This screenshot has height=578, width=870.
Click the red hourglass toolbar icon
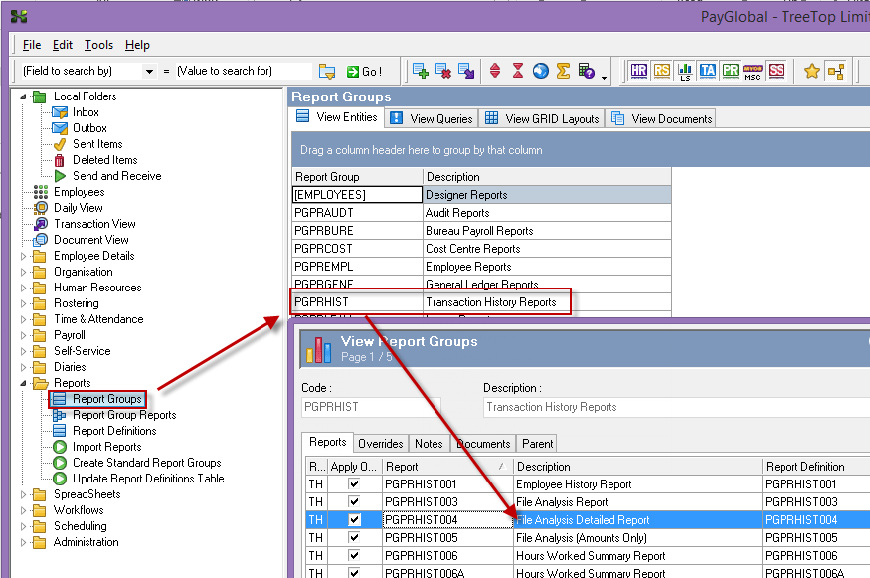tap(518, 71)
